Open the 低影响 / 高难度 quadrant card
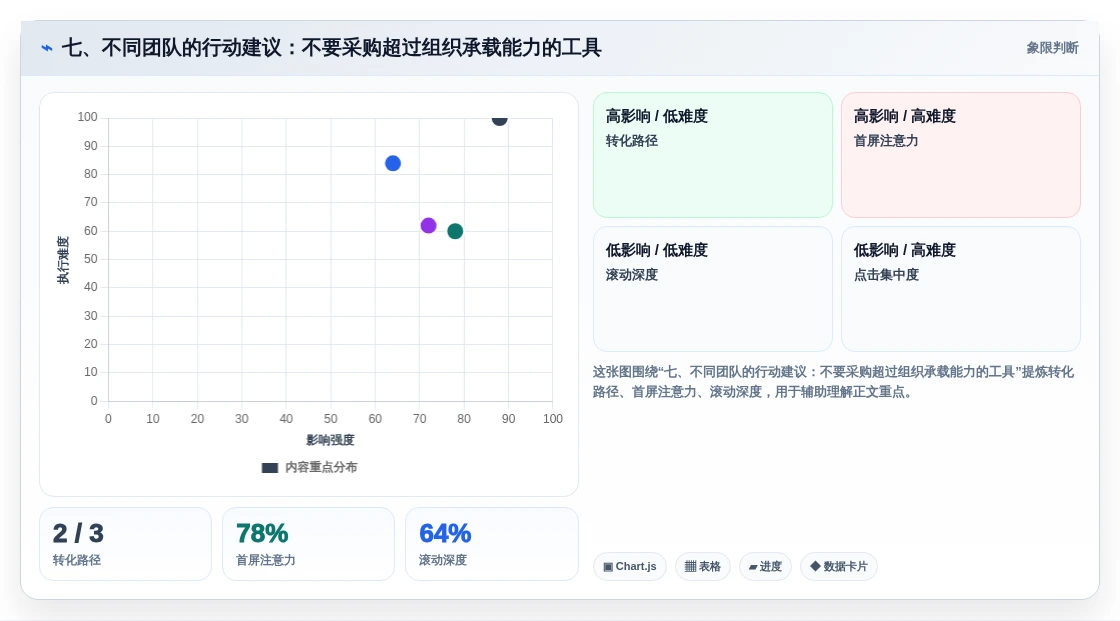1120x621 pixels. [961, 289]
